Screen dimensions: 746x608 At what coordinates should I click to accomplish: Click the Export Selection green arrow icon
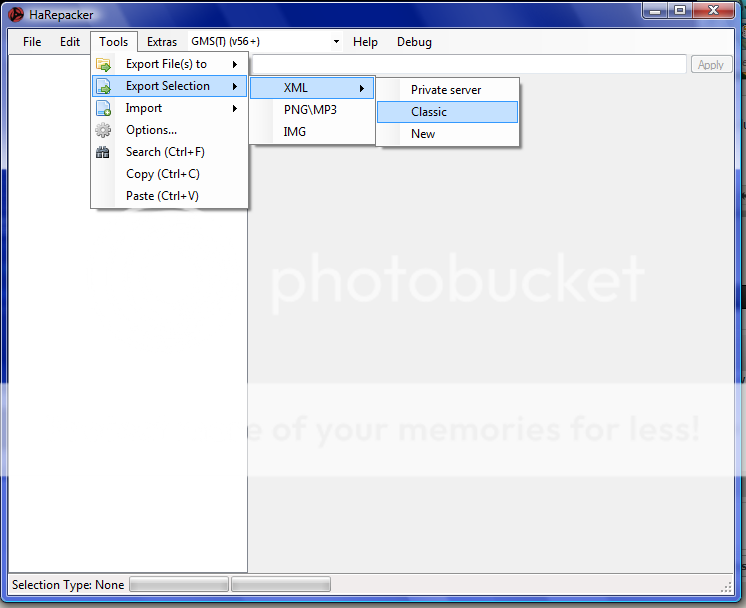click(x=103, y=87)
